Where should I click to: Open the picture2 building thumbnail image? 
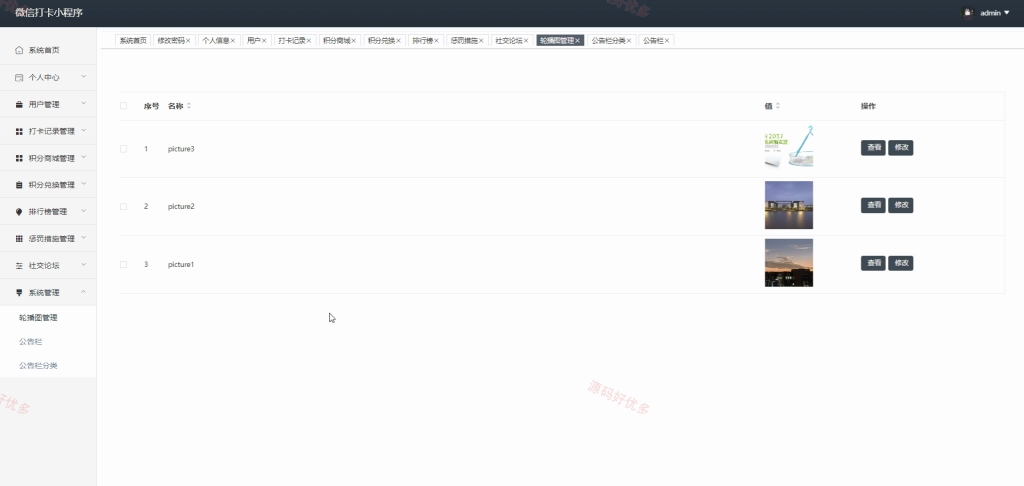click(x=789, y=205)
